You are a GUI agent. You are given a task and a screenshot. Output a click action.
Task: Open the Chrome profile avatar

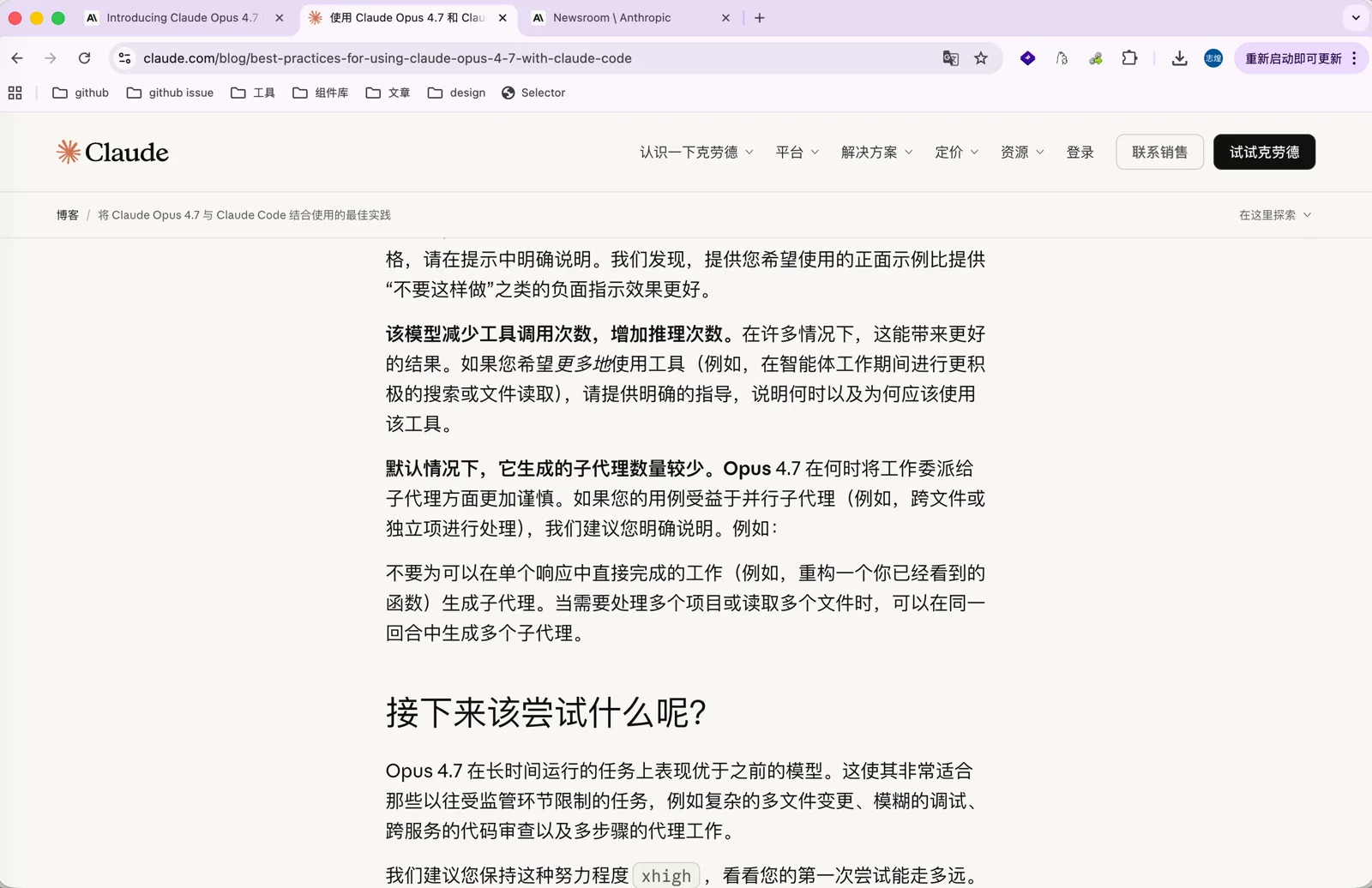coord(1213,58)
